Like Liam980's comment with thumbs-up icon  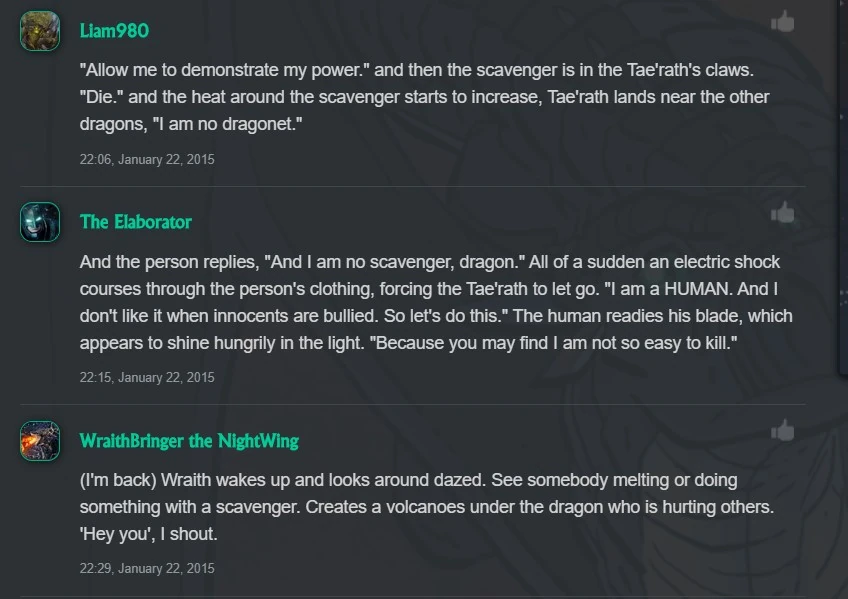[782, 22]
